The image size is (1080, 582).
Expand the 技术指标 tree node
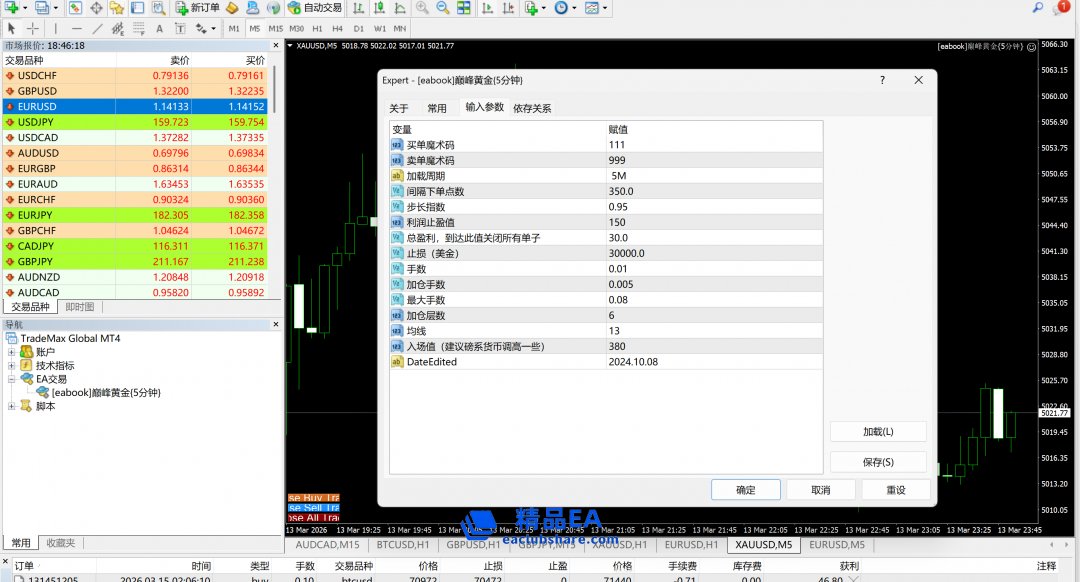pos(12,366)
